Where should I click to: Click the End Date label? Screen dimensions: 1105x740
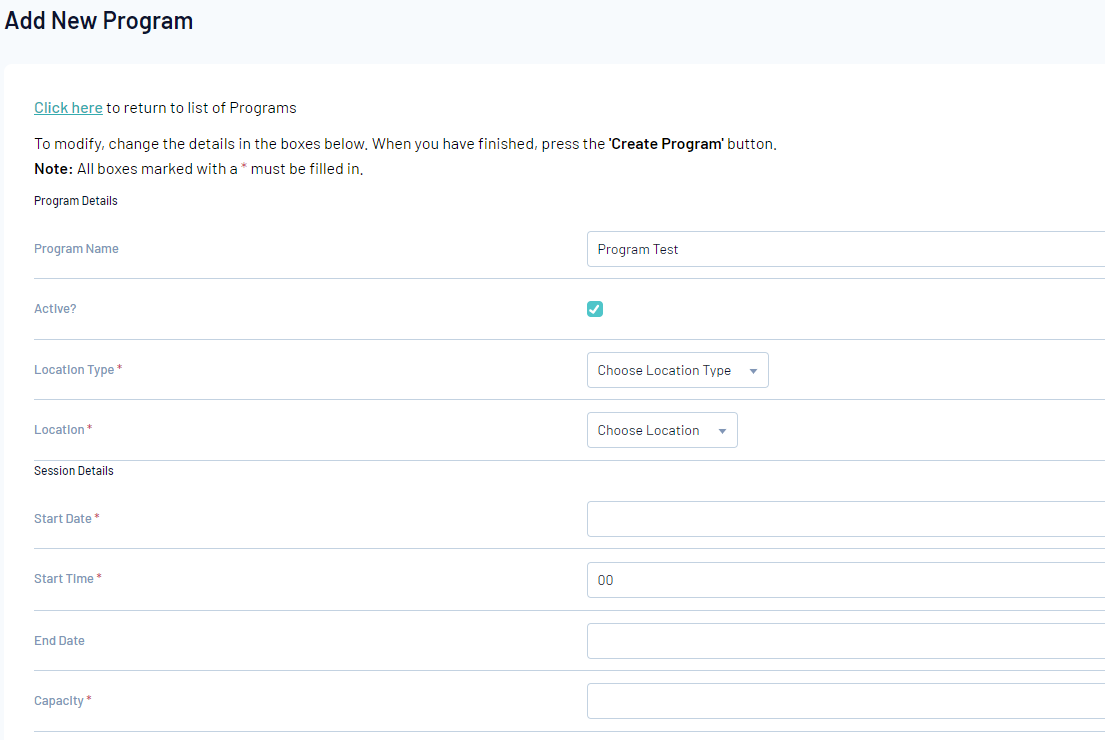point(59,641)
